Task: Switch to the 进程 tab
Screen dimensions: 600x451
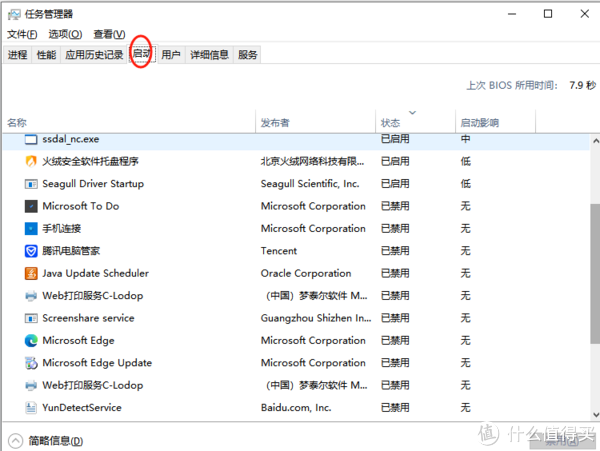Action: click(18, 55)
